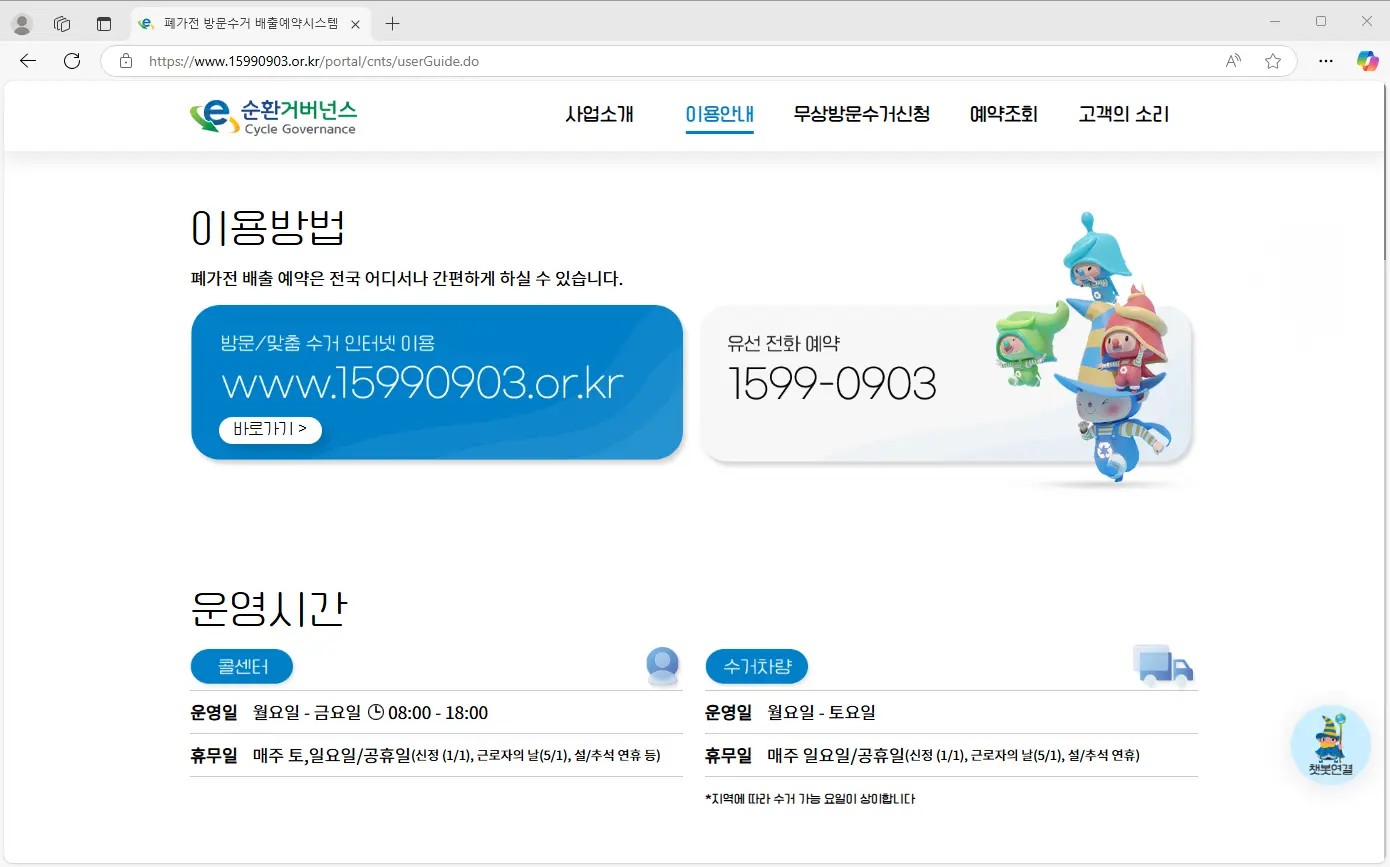This screenshot has width=1390, height=867.
Task: Open the vertical tabs icon
Action: (x=104, y=23)
